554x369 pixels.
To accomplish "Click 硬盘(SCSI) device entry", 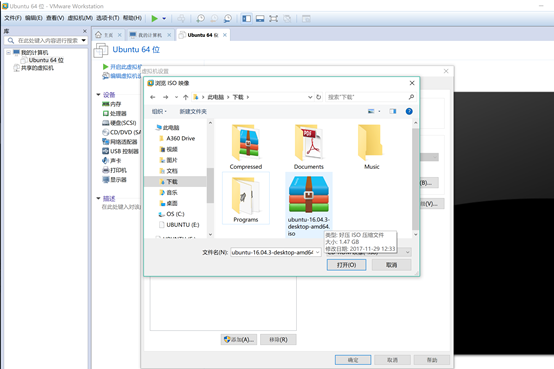I will (119, 123).
